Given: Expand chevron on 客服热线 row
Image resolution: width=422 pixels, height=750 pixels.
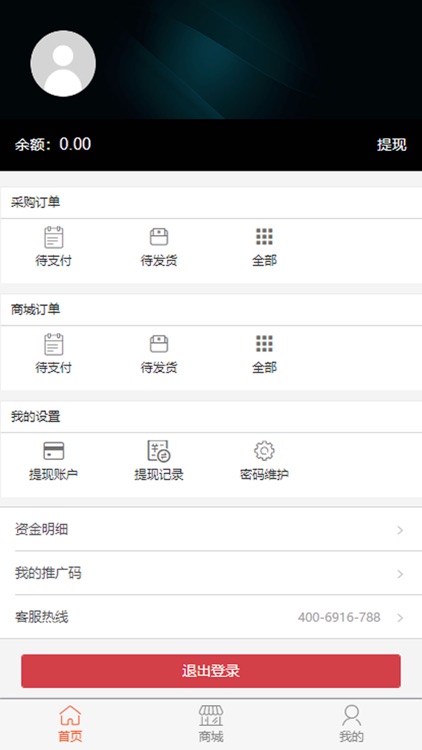Looking at the screenshot, I should coord(400,618).
